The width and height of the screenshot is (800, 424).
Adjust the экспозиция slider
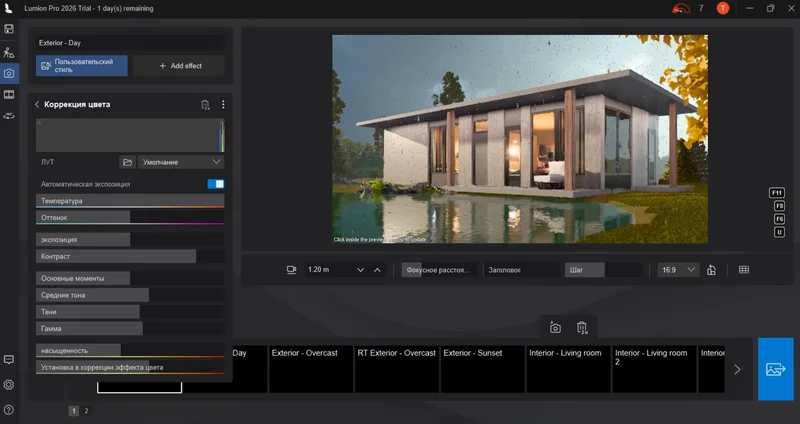pos(130,240)
